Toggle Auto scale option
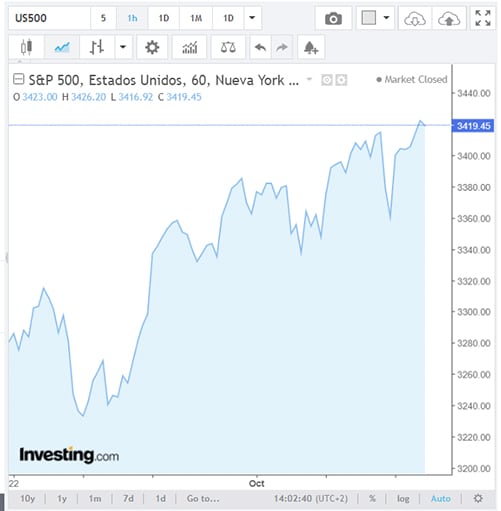The height and width of the screenshot is (511, 501). tap(441, 499)
